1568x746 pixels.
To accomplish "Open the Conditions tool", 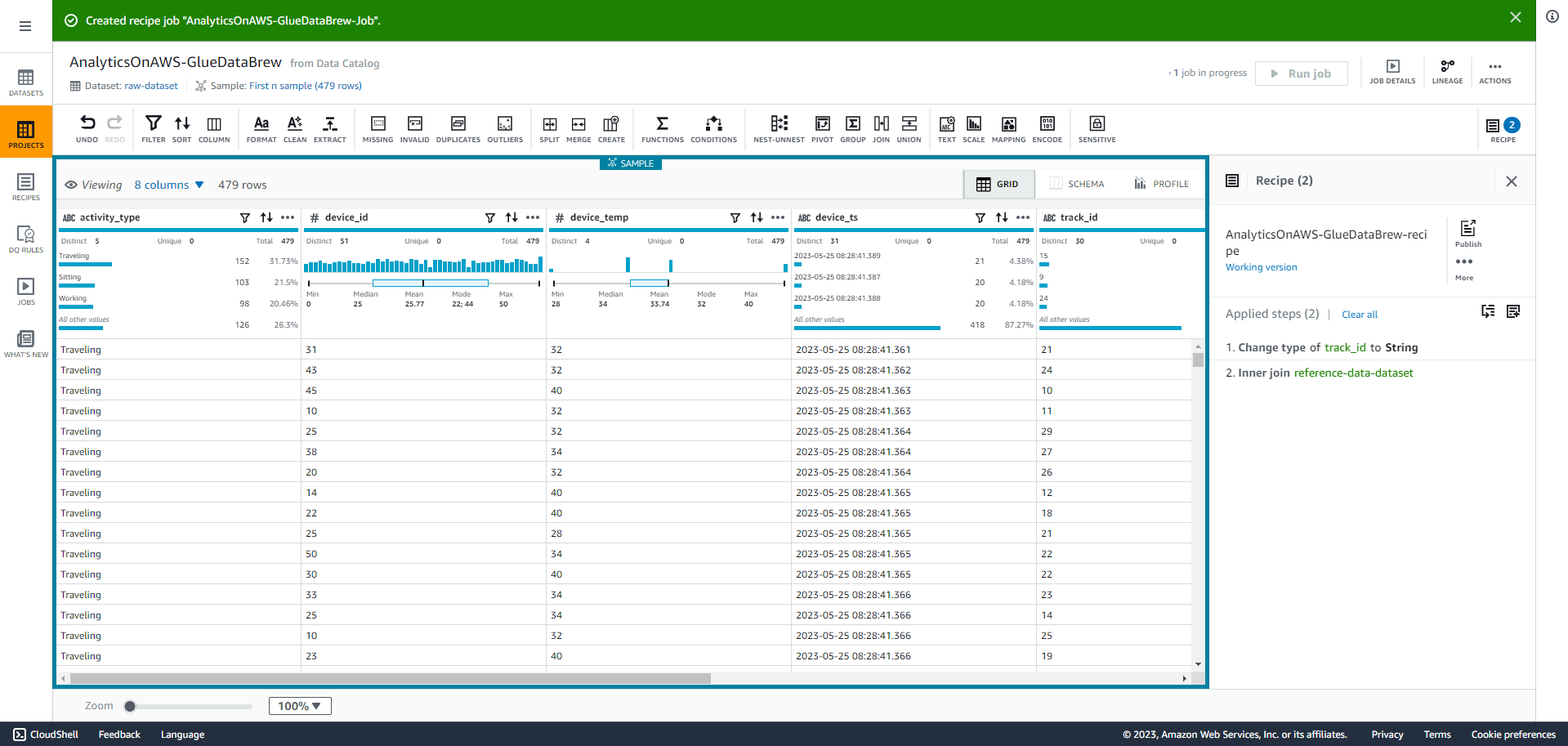I will tap(714, 129).
